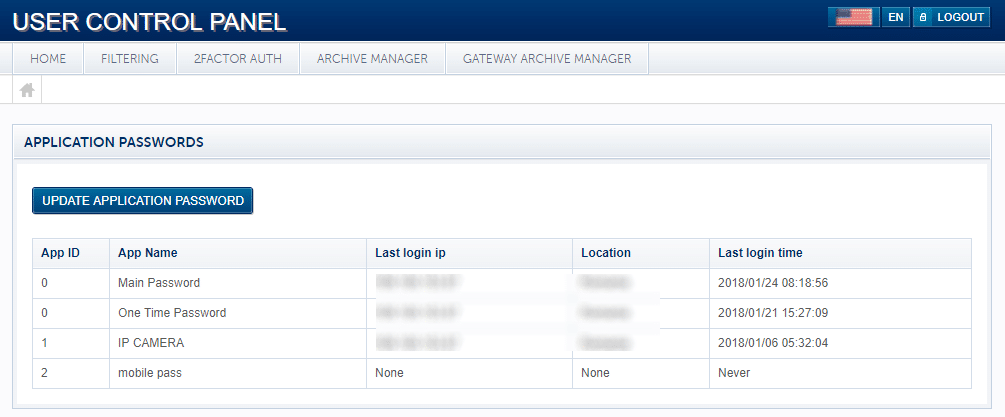Open Gateway Archive Manager tab
Viewport: 1005px width, 417px height.
click(x=547, y=59)
